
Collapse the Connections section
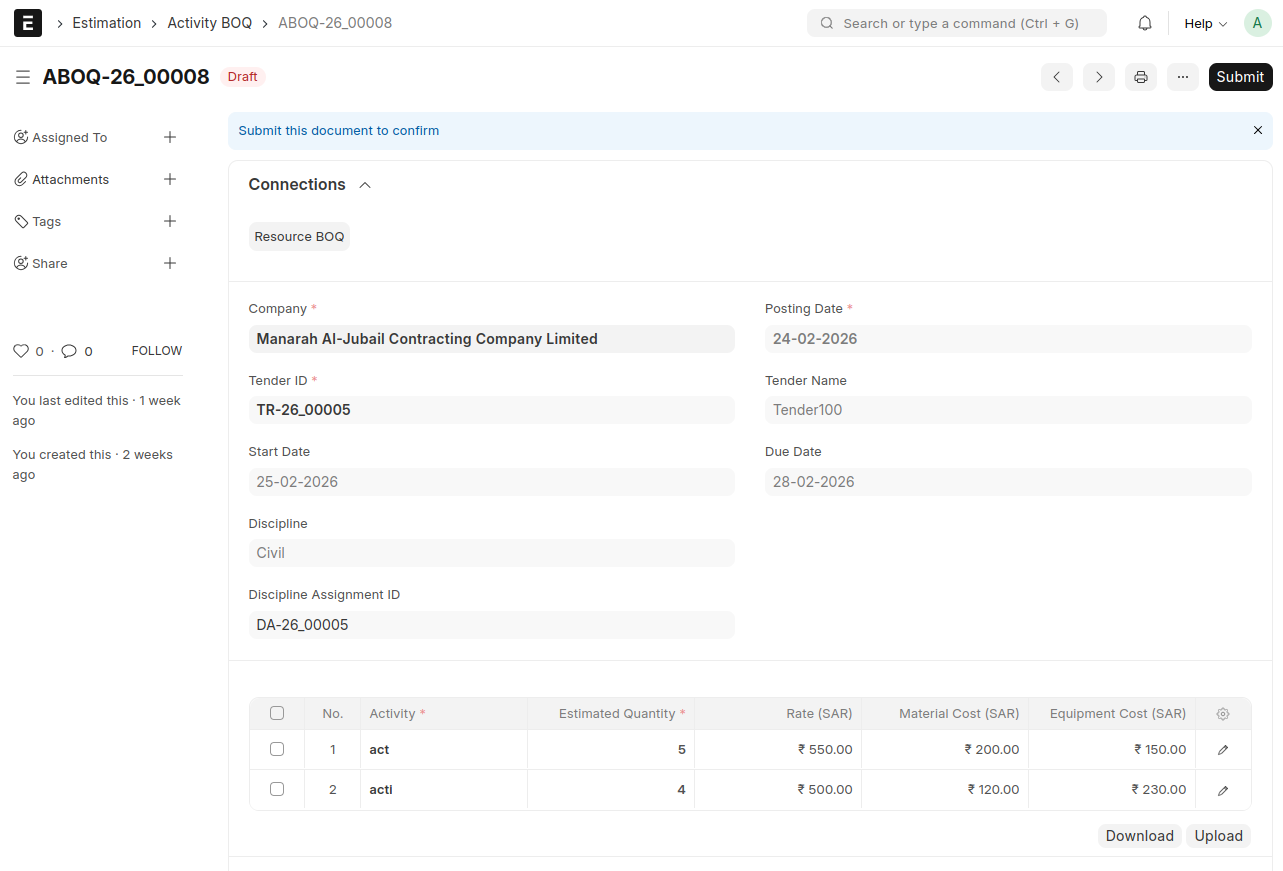tap(365, 185)
